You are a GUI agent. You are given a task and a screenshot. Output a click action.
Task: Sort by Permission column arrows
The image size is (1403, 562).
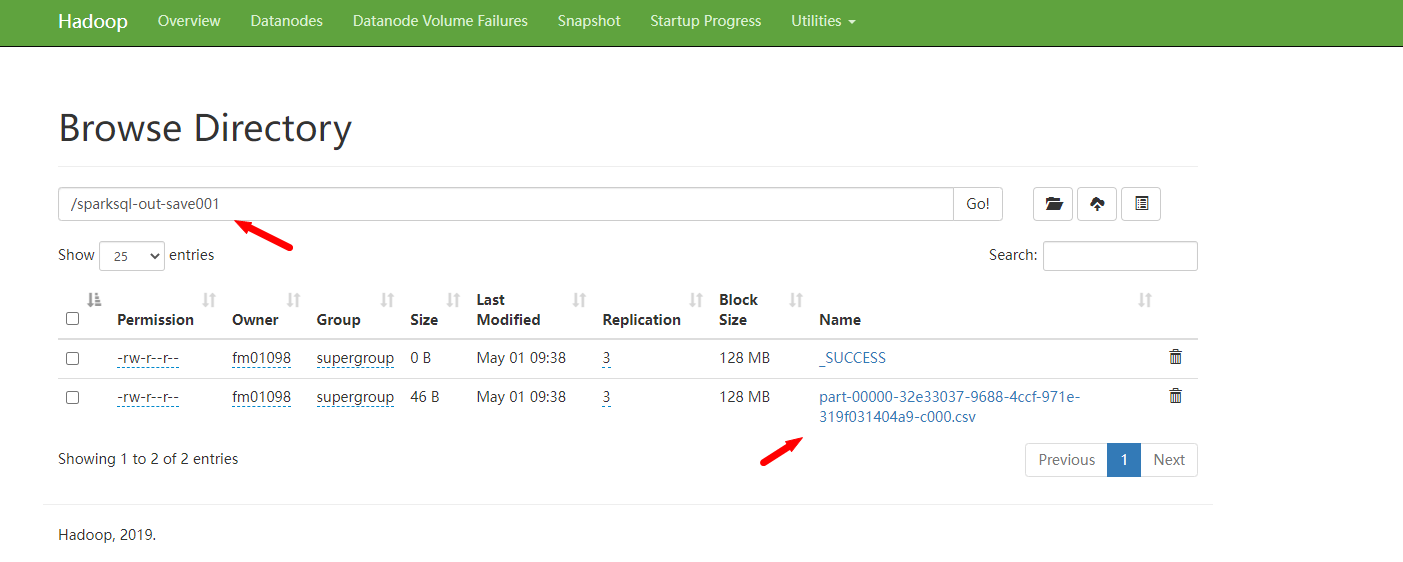(x=209, y=300)
